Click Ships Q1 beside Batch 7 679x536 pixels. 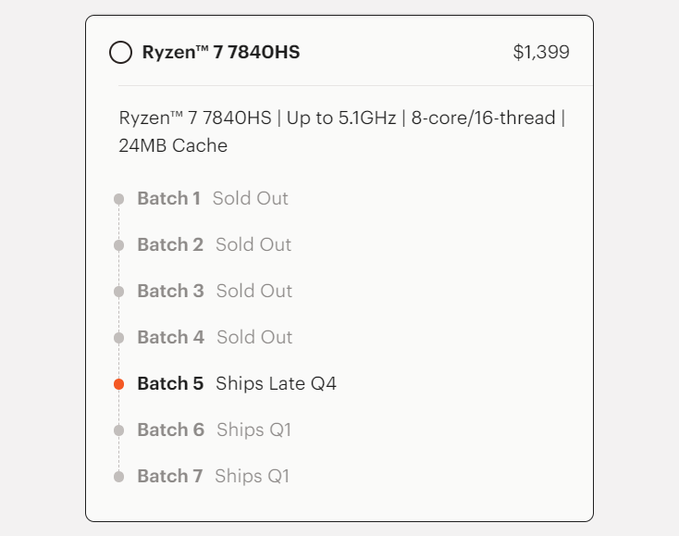click(252, 476)
